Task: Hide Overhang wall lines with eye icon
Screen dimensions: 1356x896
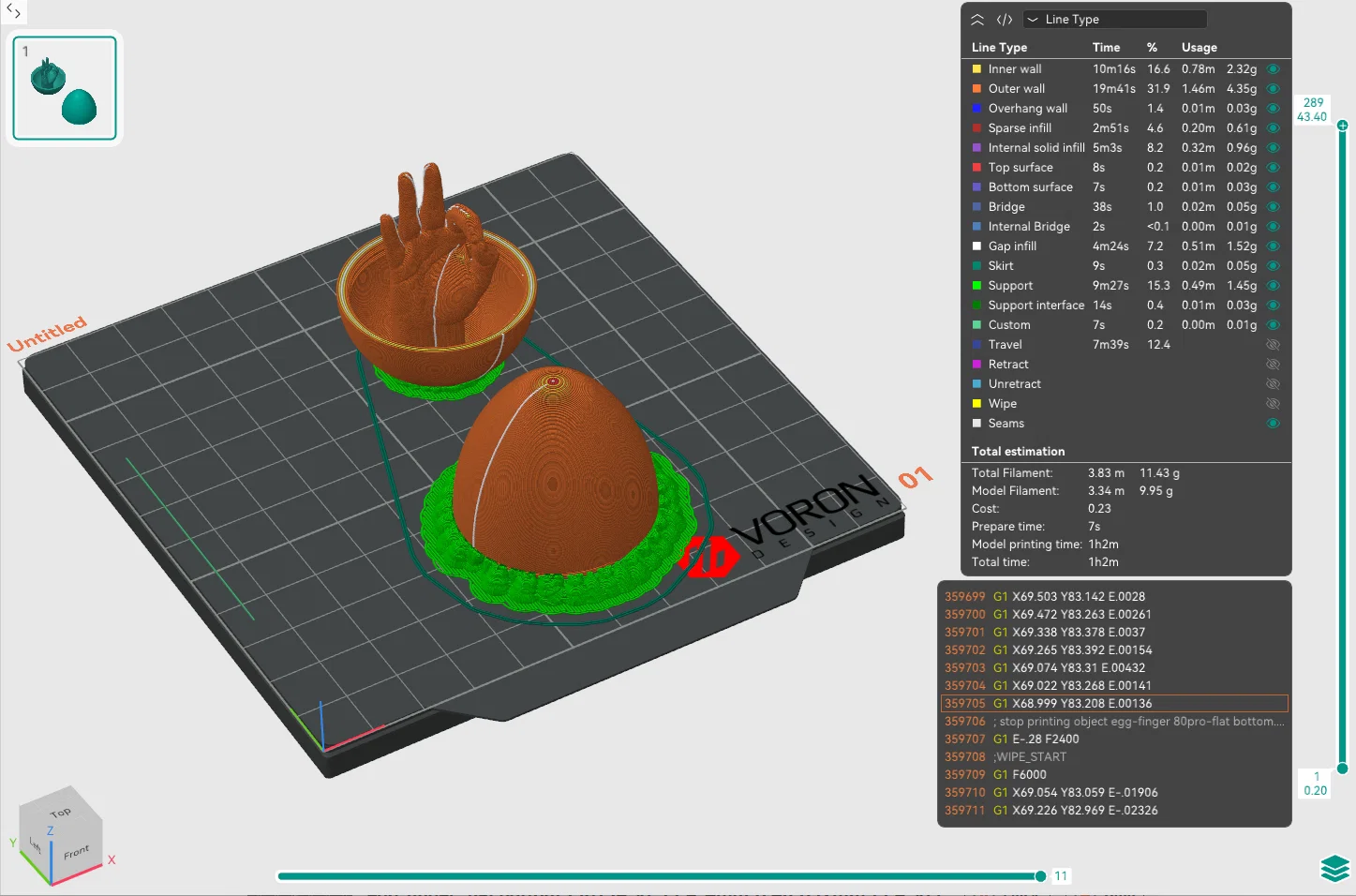Action: 1273,109
